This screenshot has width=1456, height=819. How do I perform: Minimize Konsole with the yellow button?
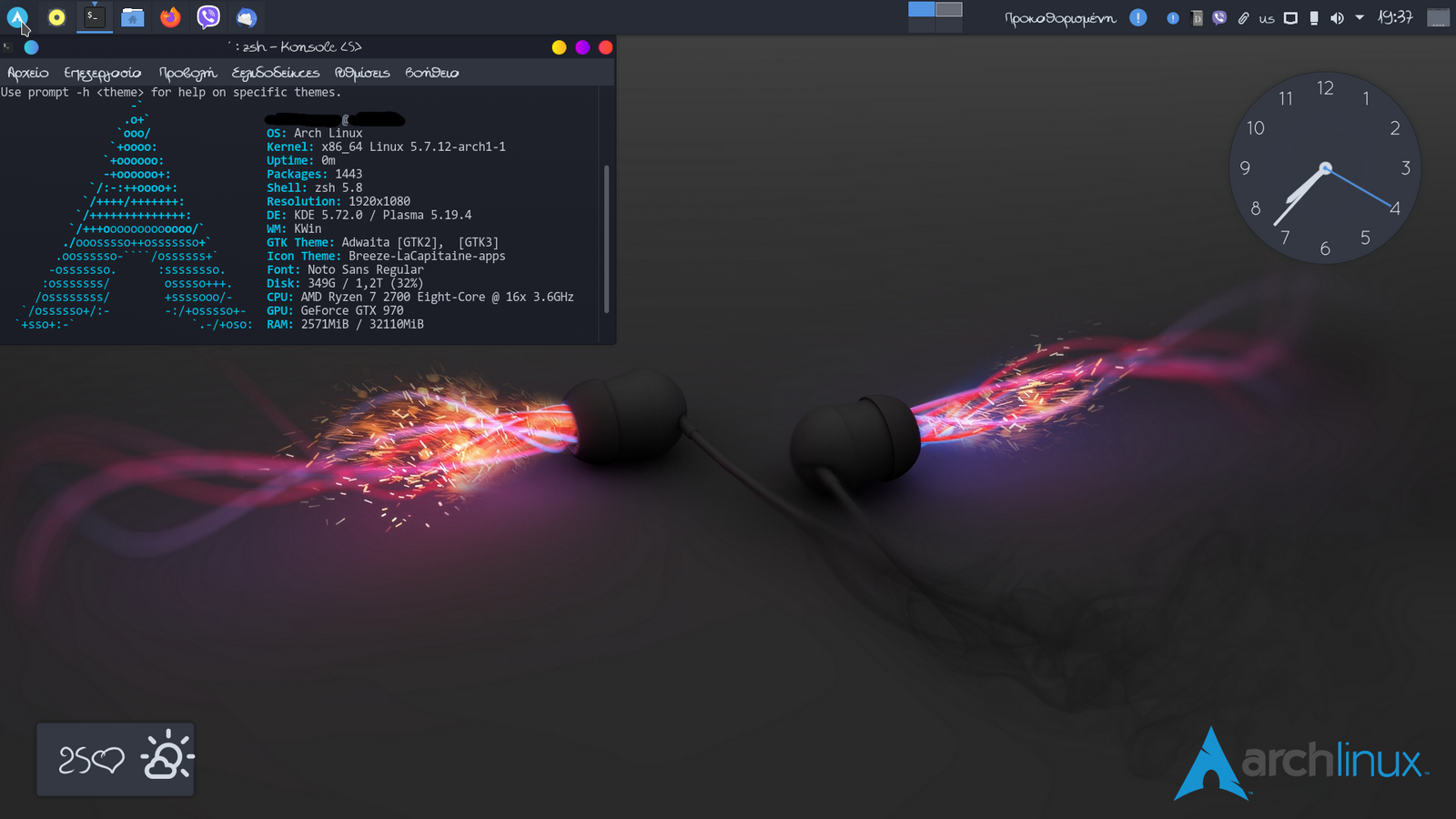pos(559,47)
